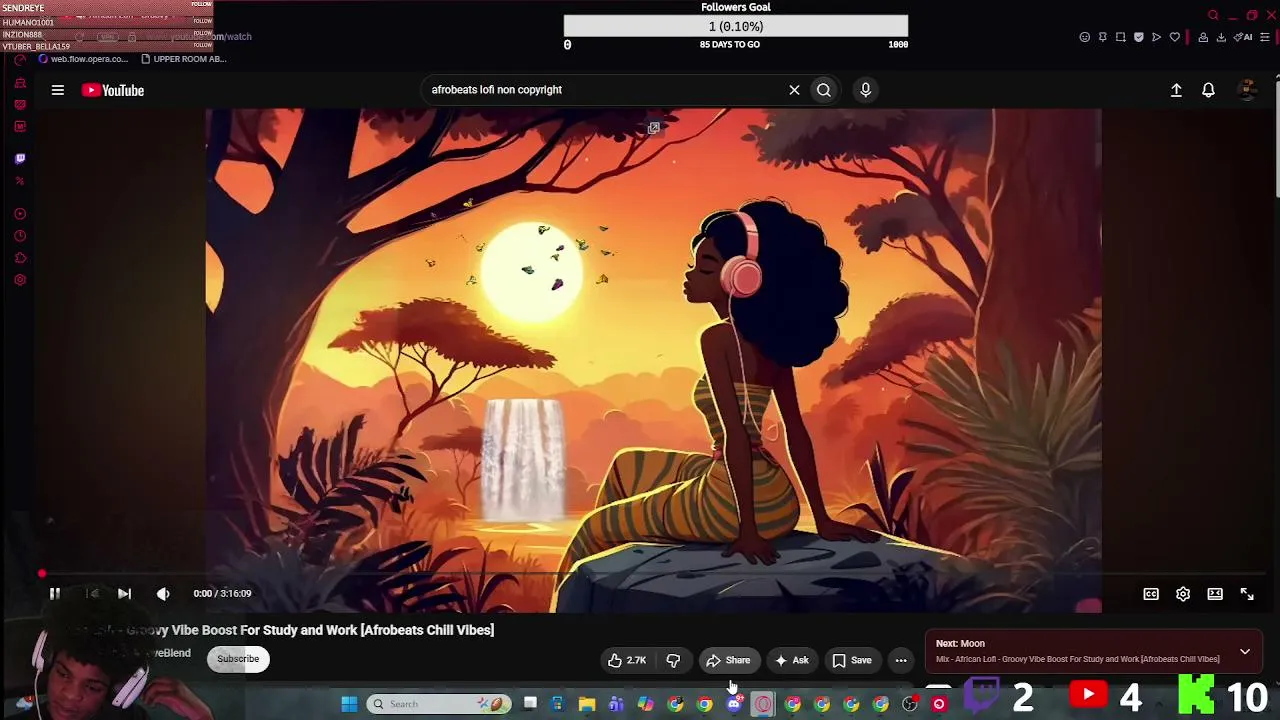Image resolution: width=1280 pixels, height=720 pixels.
Task: Share the video
Action: [x=729, y=660]
